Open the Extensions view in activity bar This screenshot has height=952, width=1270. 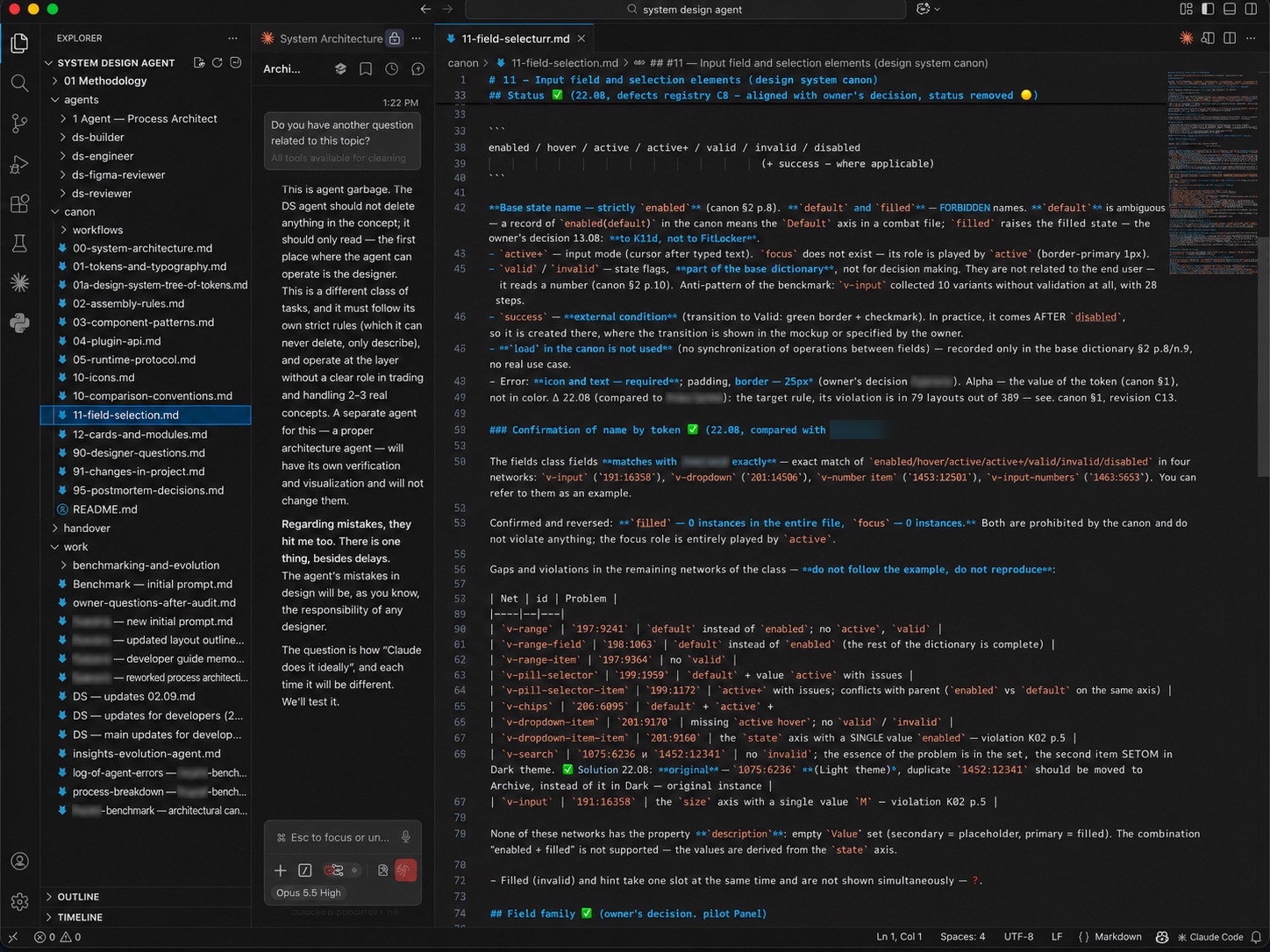click(19, 204)
